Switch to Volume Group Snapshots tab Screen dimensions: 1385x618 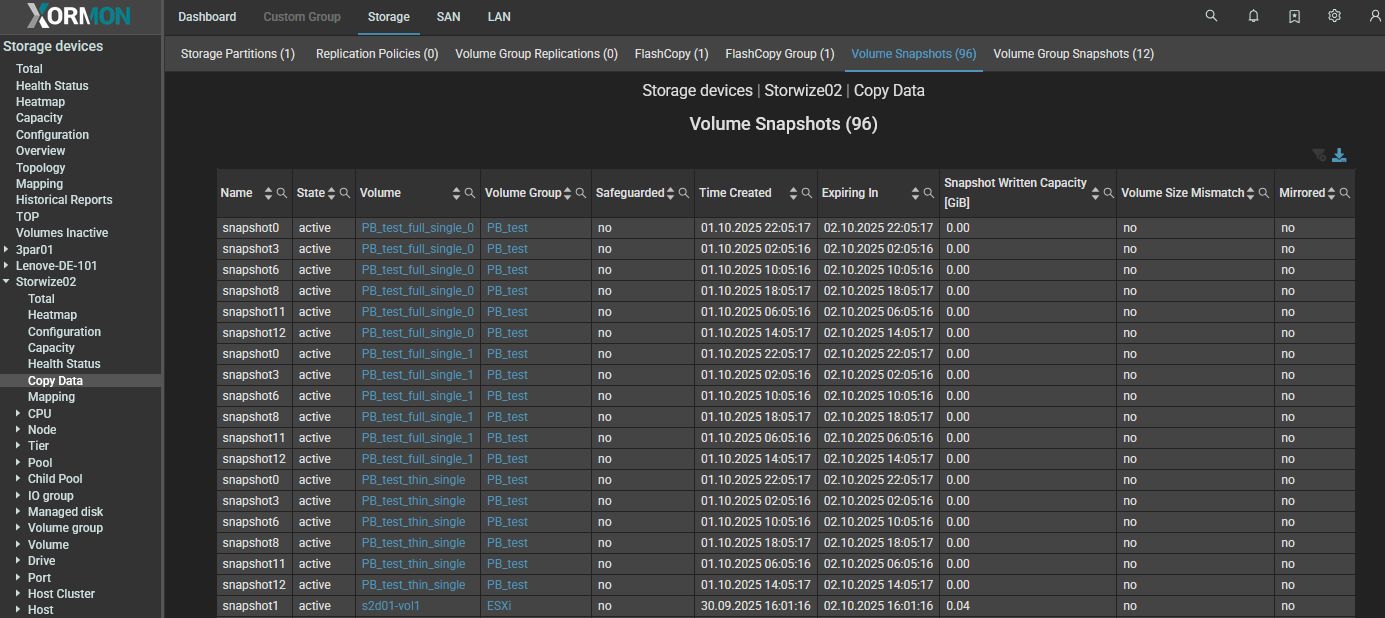(1073, 54)
